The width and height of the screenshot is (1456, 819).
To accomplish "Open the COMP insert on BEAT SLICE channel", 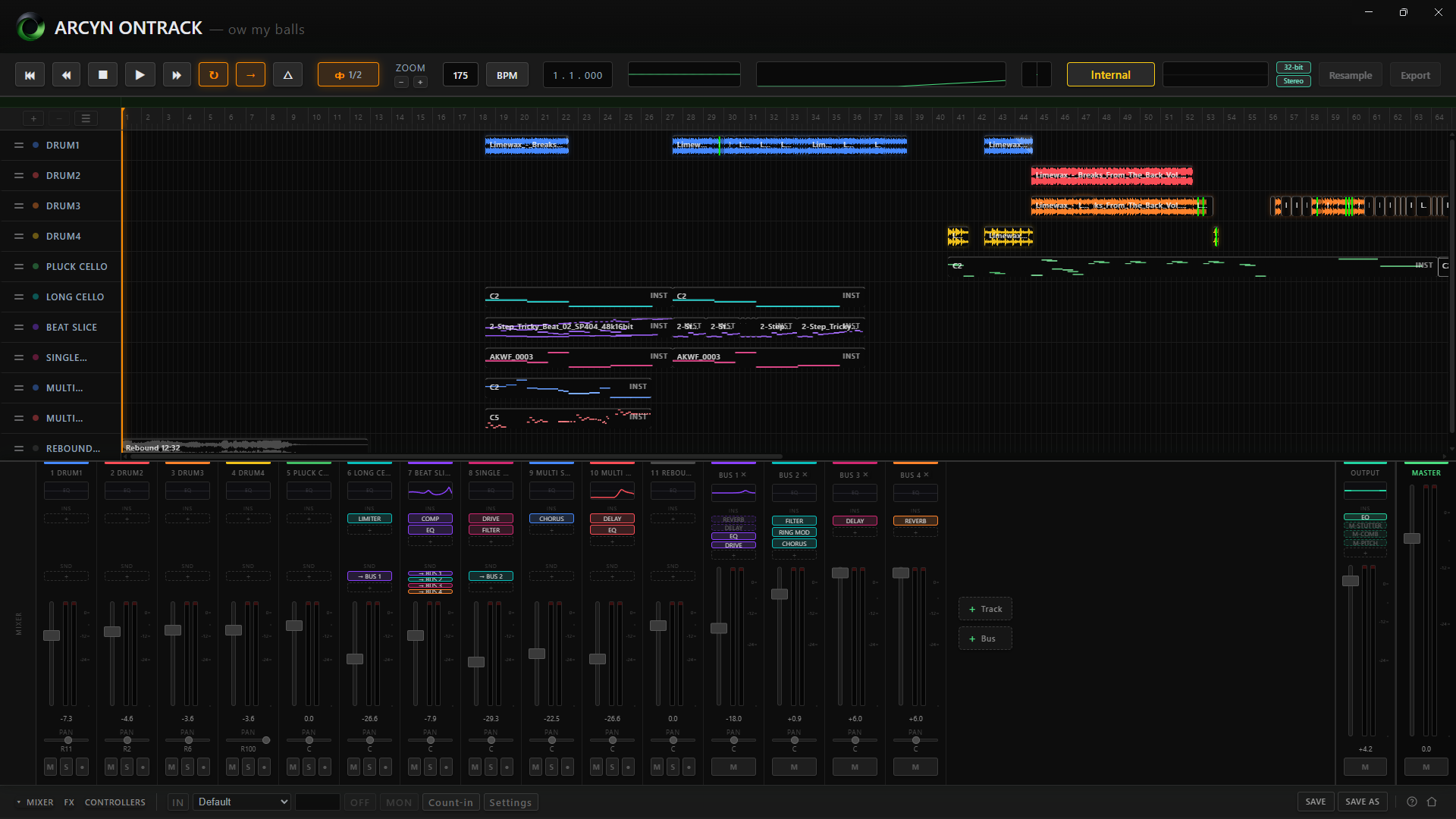I will click(x=430, y=519).
